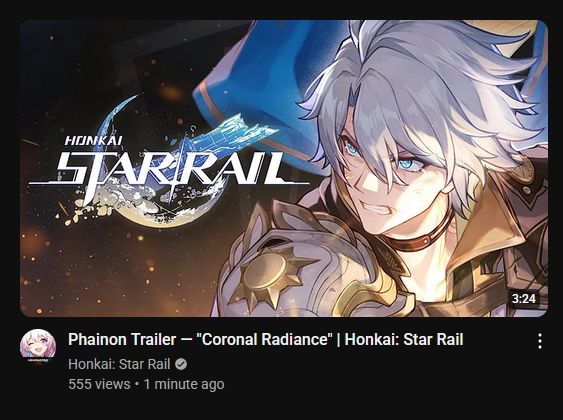Open the Honkai: Star Rail channel name
Viewport: 563px width, 420px height.
pos(119,364)
